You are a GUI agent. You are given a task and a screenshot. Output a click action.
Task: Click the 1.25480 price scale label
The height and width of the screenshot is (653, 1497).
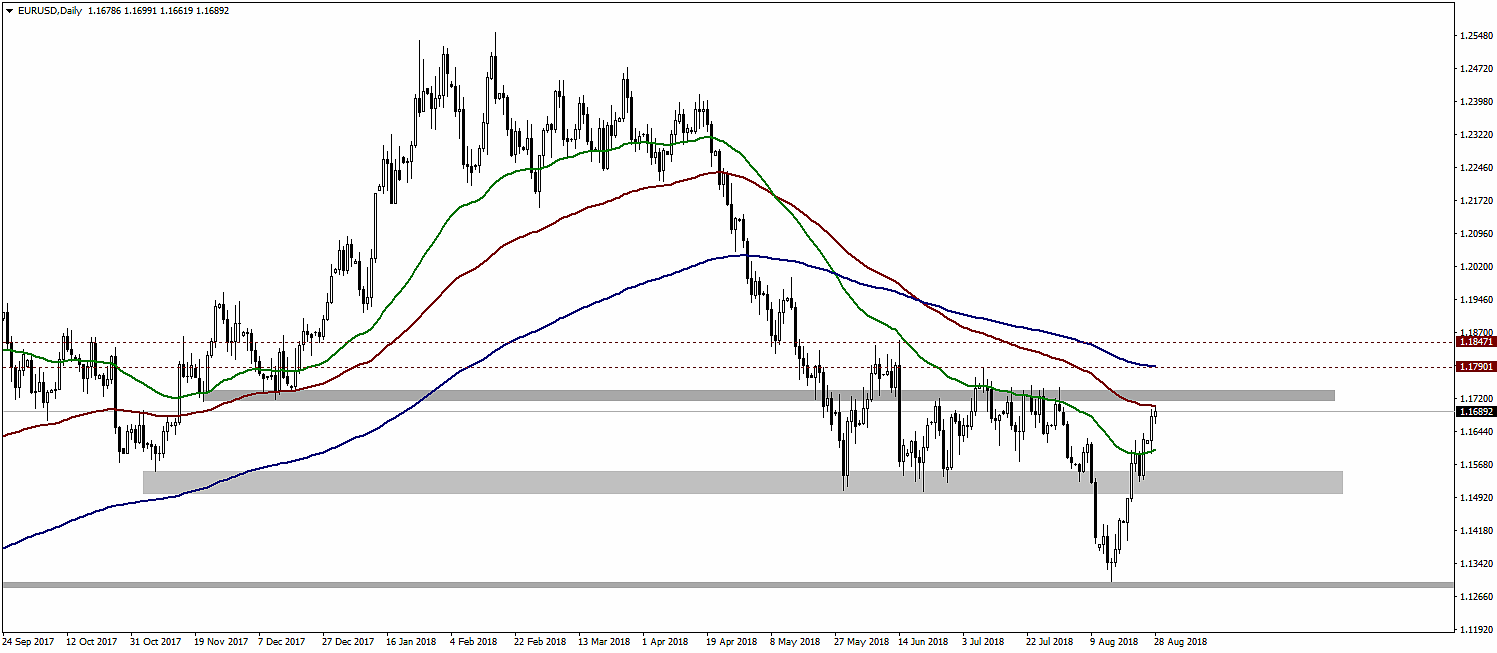pos(1477,36)
